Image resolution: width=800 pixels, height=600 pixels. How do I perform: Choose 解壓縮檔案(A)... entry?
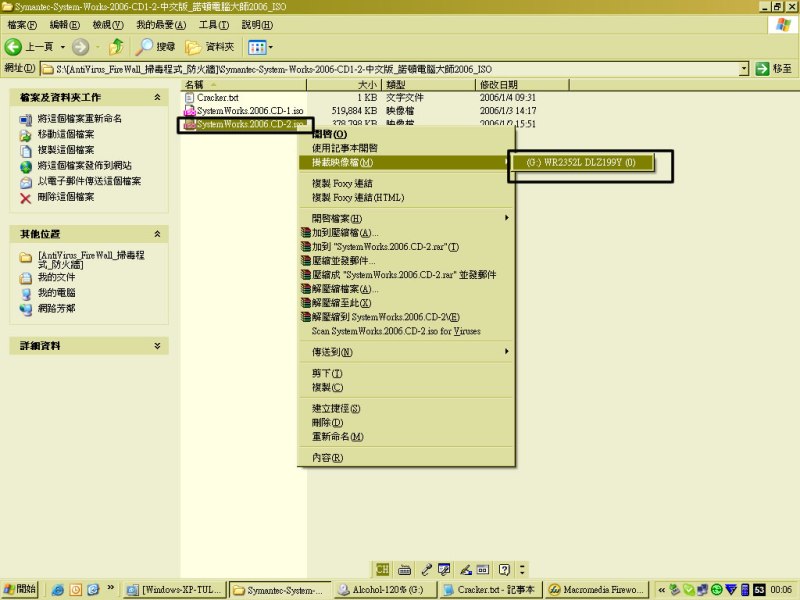tap(406, 289)
